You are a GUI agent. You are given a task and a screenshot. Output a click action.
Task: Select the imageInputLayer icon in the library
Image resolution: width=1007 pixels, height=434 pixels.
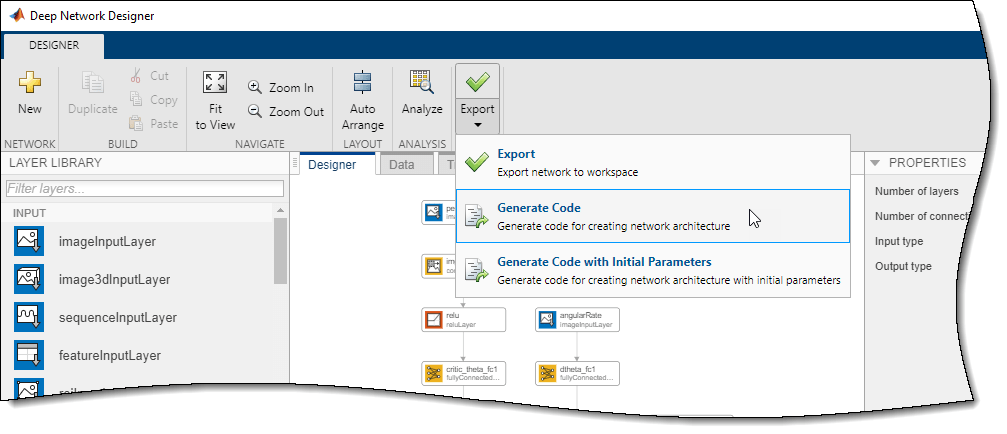(x=29, y=241)
